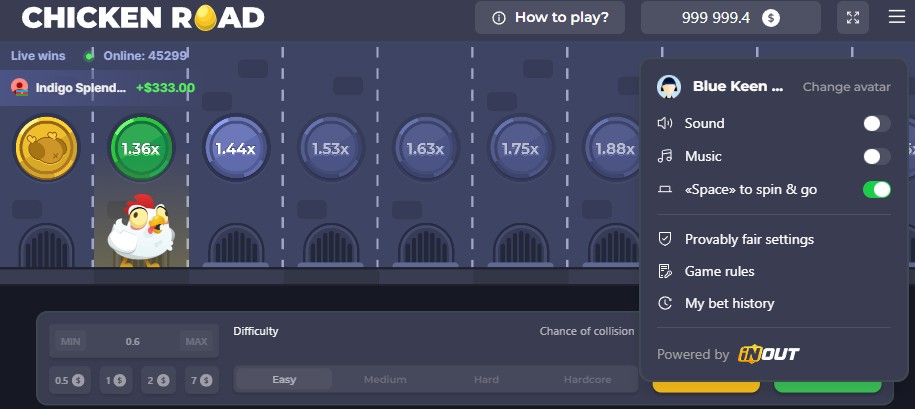Click Change avatar link
Viewport: 915px width, 409px height.
tap(846, 87)
